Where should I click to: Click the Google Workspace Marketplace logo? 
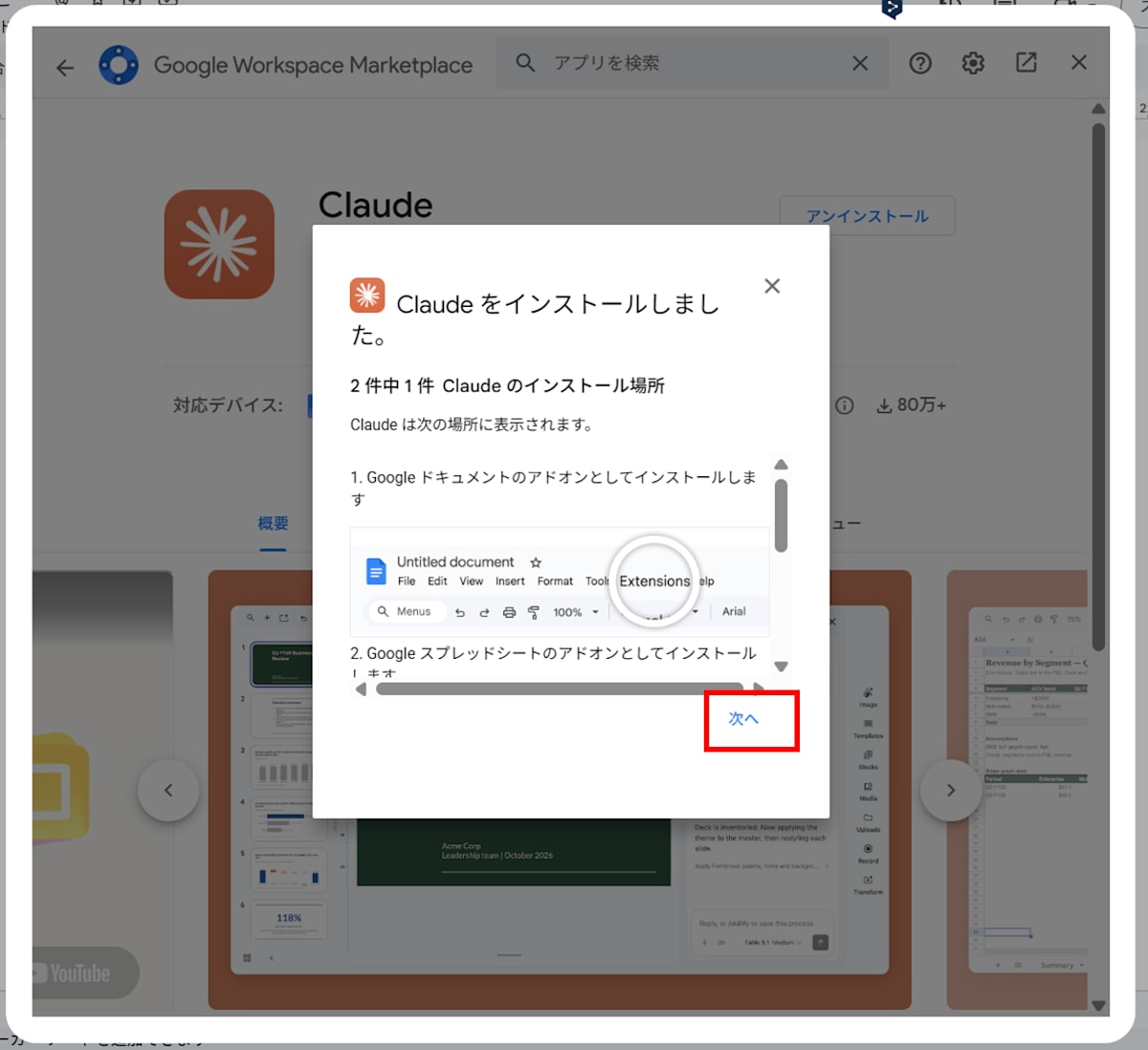click(119, 65)
